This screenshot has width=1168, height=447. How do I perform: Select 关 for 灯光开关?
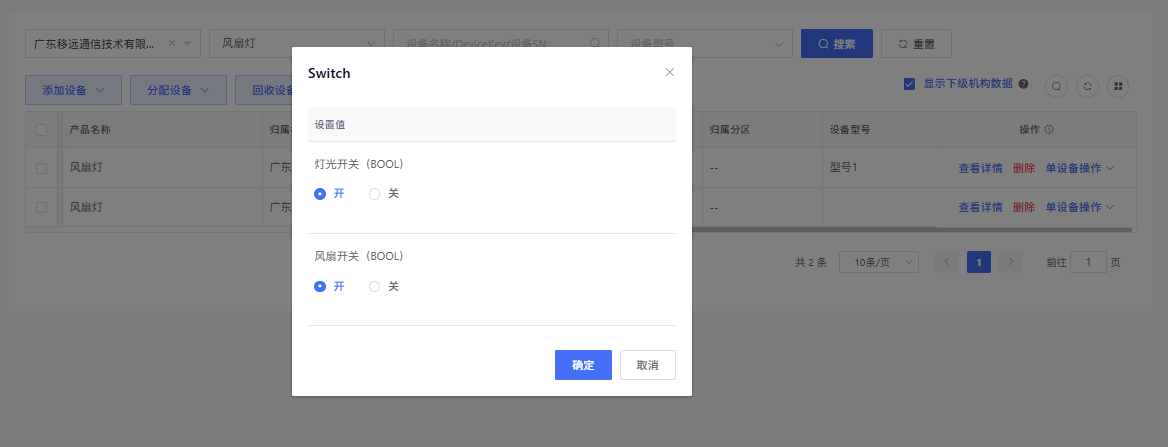(375, 194)
